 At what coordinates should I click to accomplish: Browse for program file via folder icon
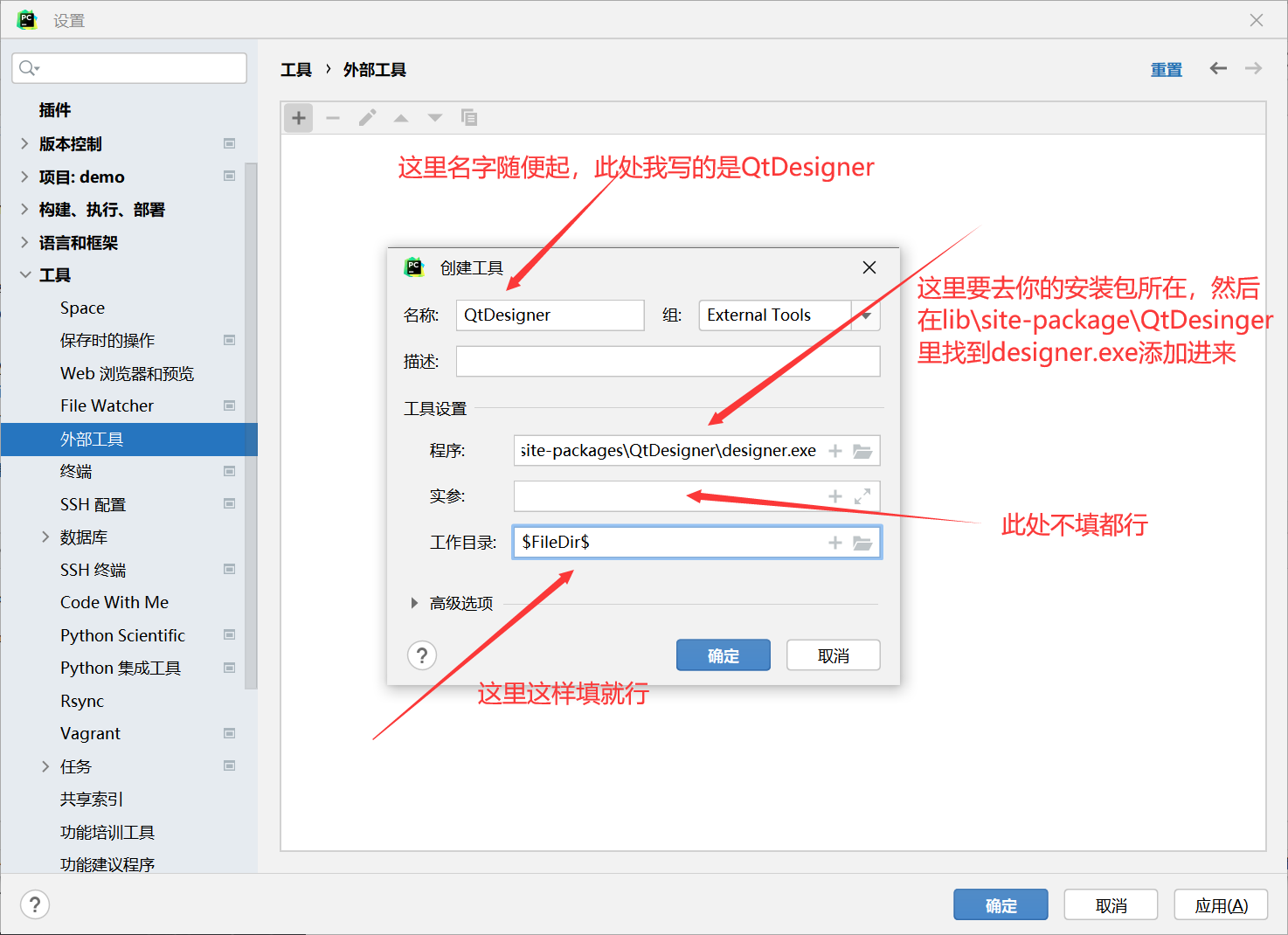pos(863,450)
